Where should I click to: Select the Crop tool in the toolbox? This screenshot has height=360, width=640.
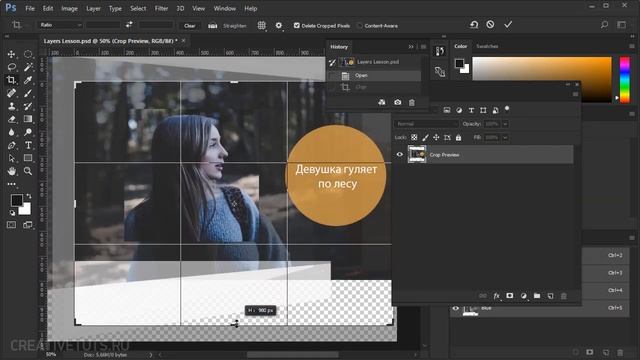[x=11, y=80]
